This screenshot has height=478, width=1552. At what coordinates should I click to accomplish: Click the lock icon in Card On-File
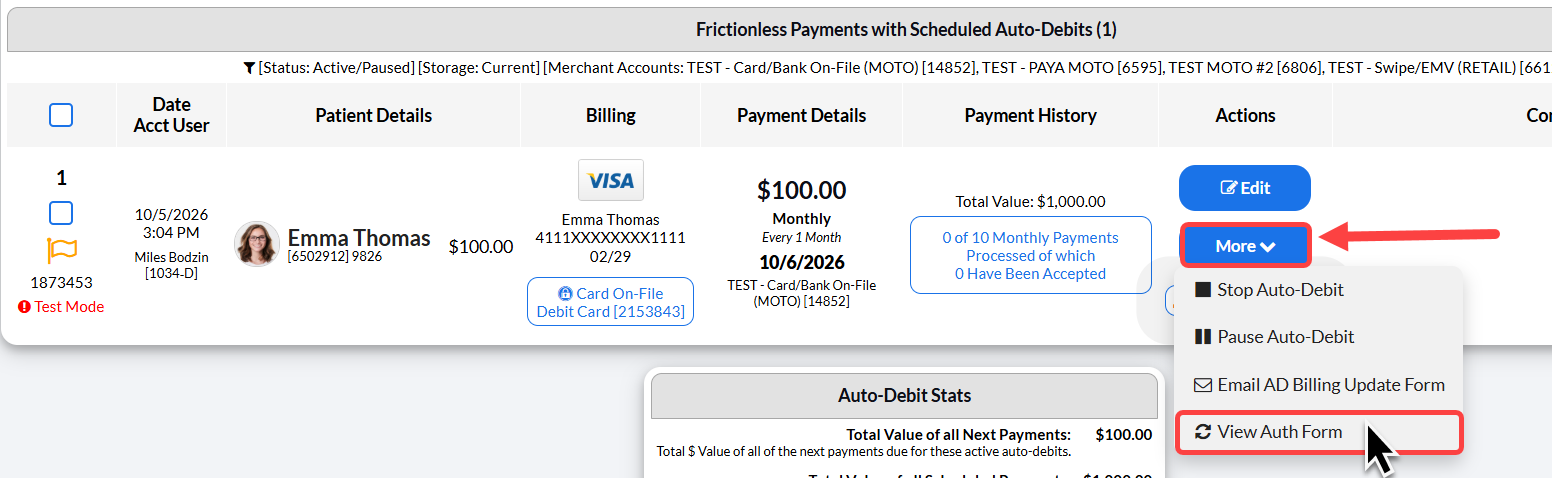[566, 294]
